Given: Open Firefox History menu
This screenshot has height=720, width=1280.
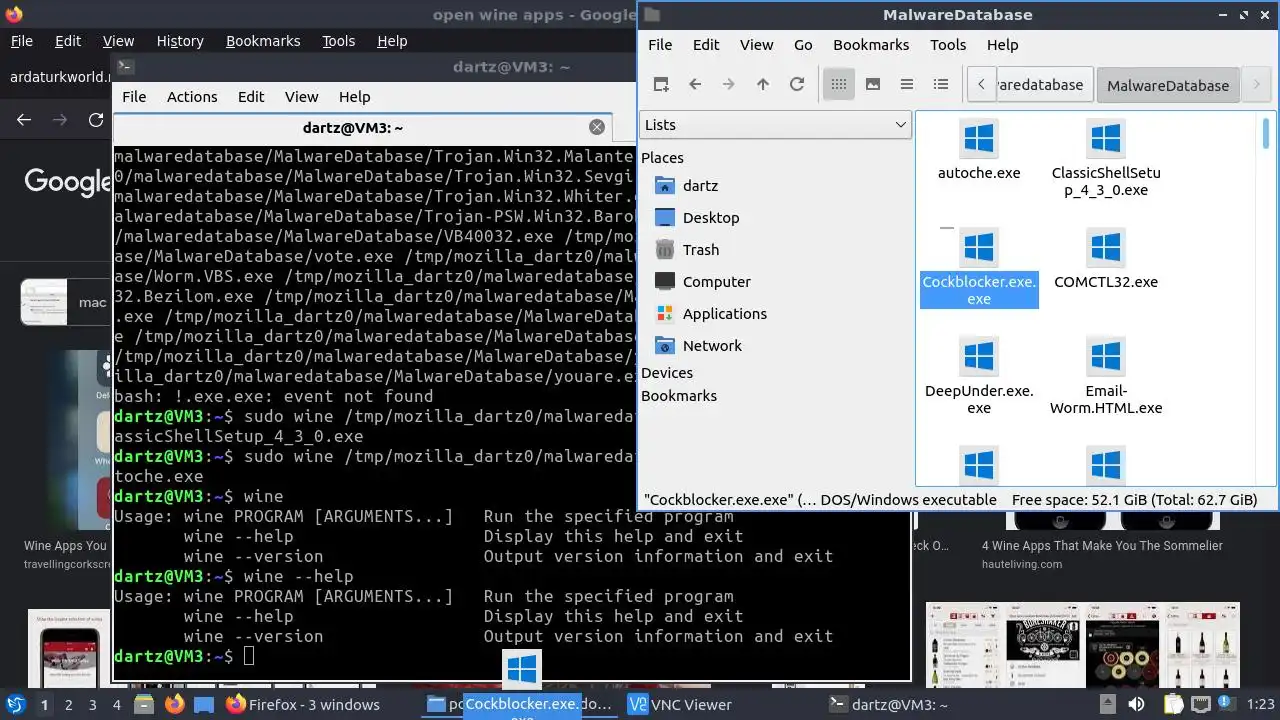Looking at the screenshot, I should [x=180, y=41].
